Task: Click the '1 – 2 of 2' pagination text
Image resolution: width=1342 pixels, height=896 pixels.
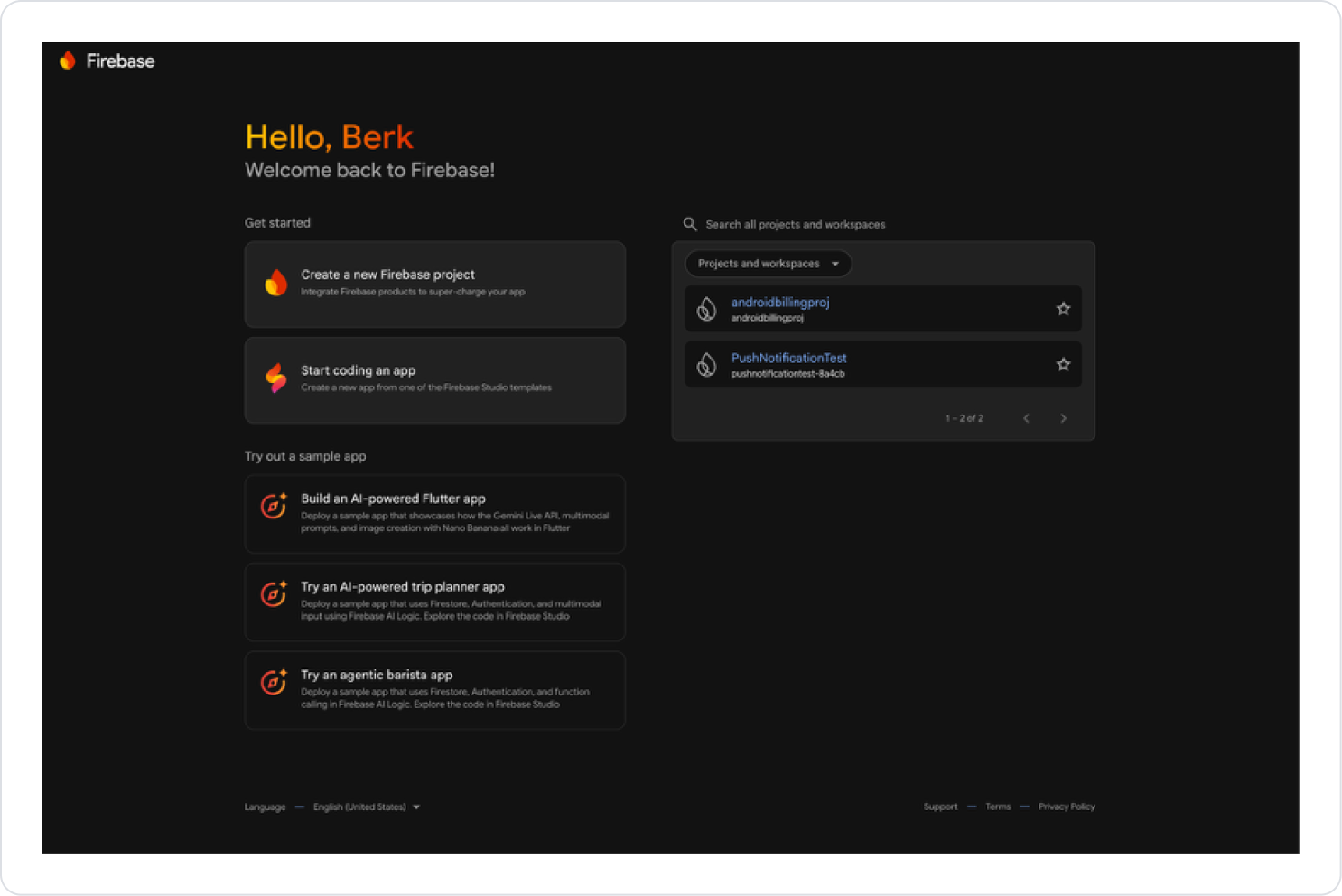Action: 964,418
